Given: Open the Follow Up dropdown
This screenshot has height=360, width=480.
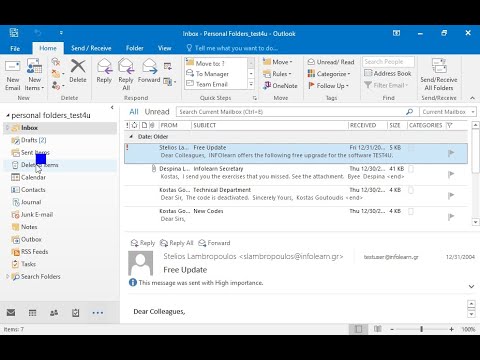Looking at the screenshot, I should (x=328, y=86).
